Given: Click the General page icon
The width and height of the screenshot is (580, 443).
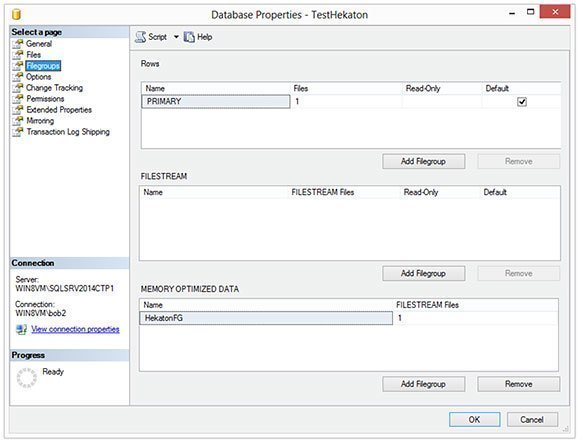Looking at the screenshot, I should pyautogui.click(x=17, y=44).
